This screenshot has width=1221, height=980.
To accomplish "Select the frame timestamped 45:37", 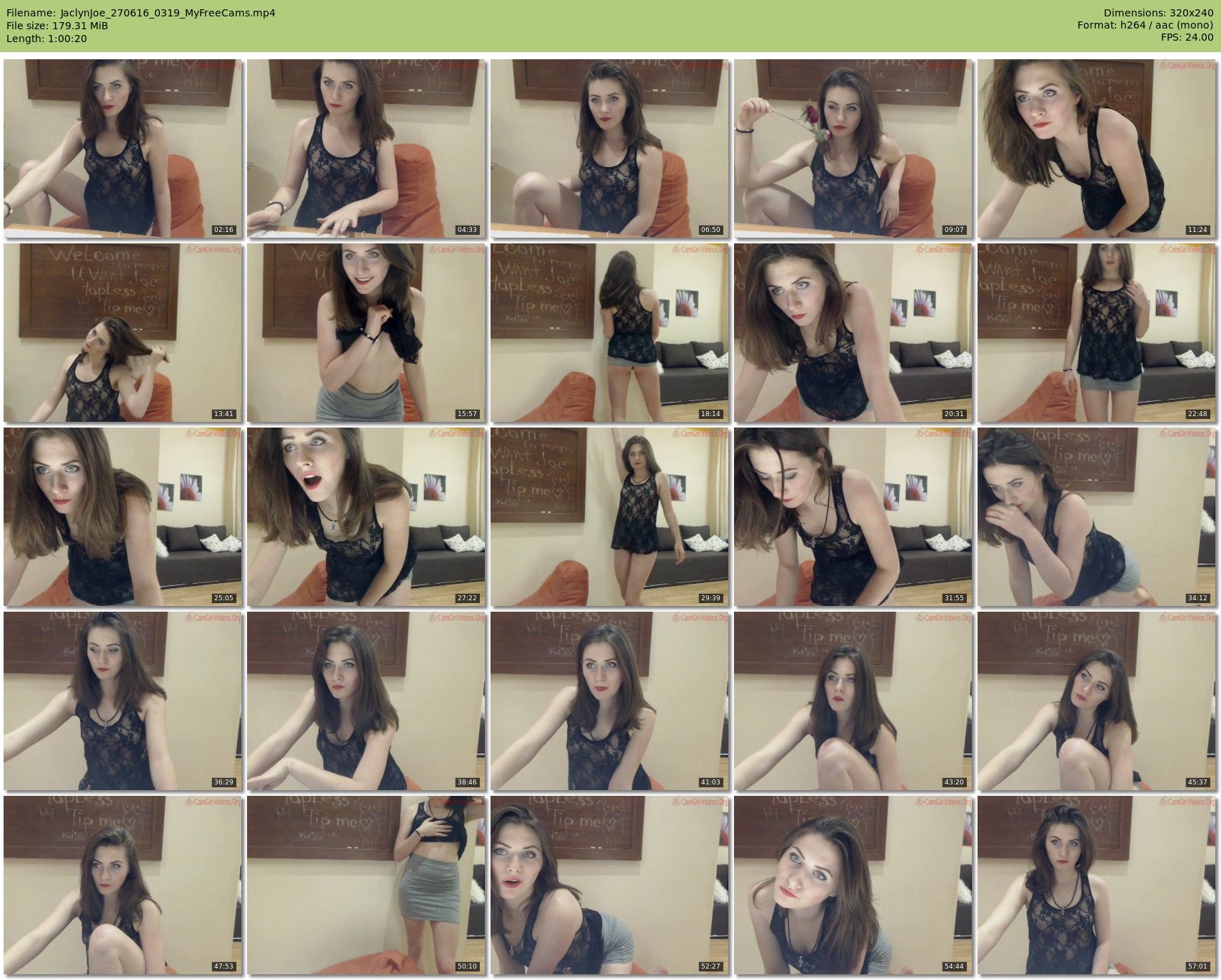I will [1097, 701].
